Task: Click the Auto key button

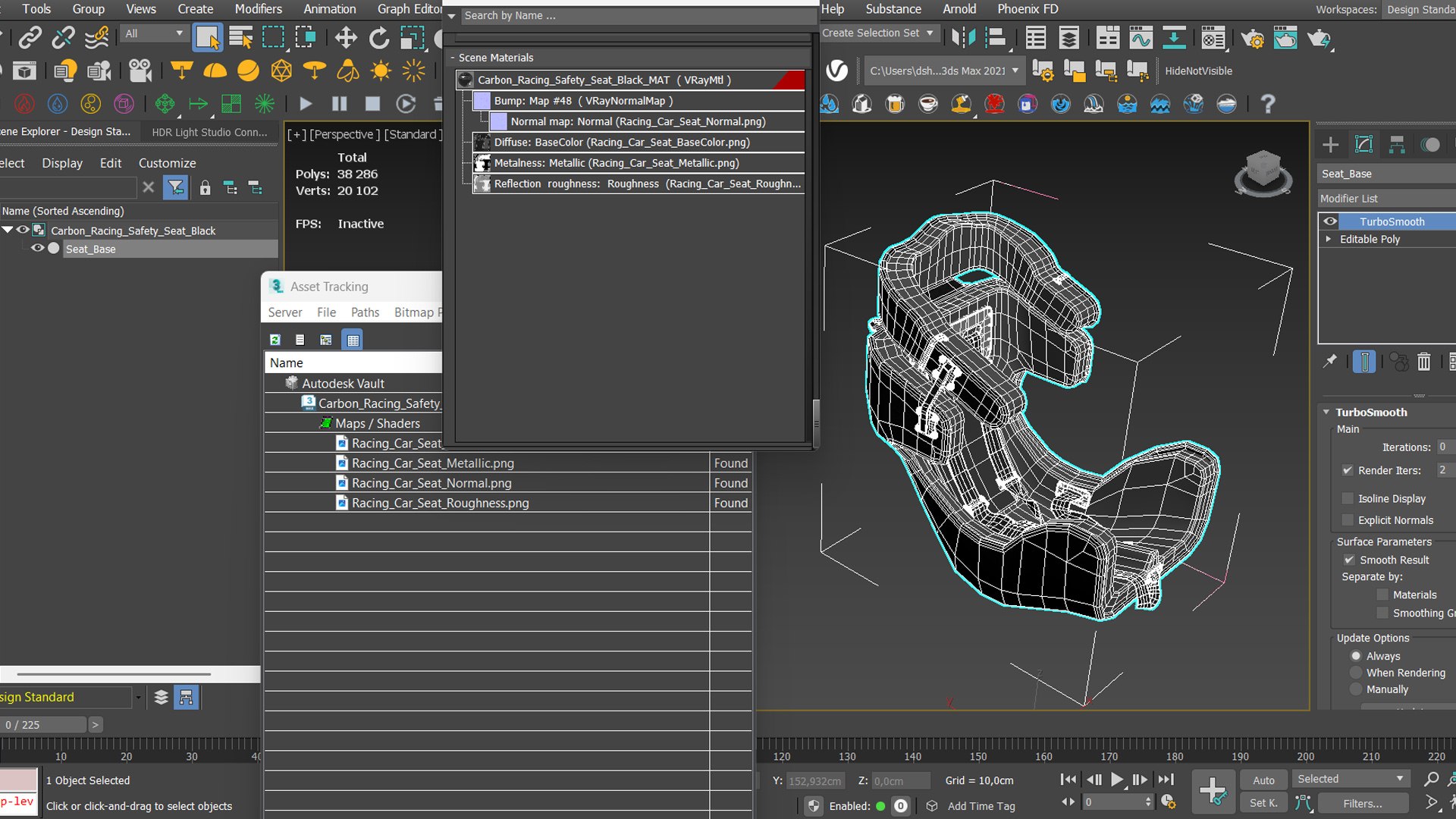Action: click(x=1263, y=780)
